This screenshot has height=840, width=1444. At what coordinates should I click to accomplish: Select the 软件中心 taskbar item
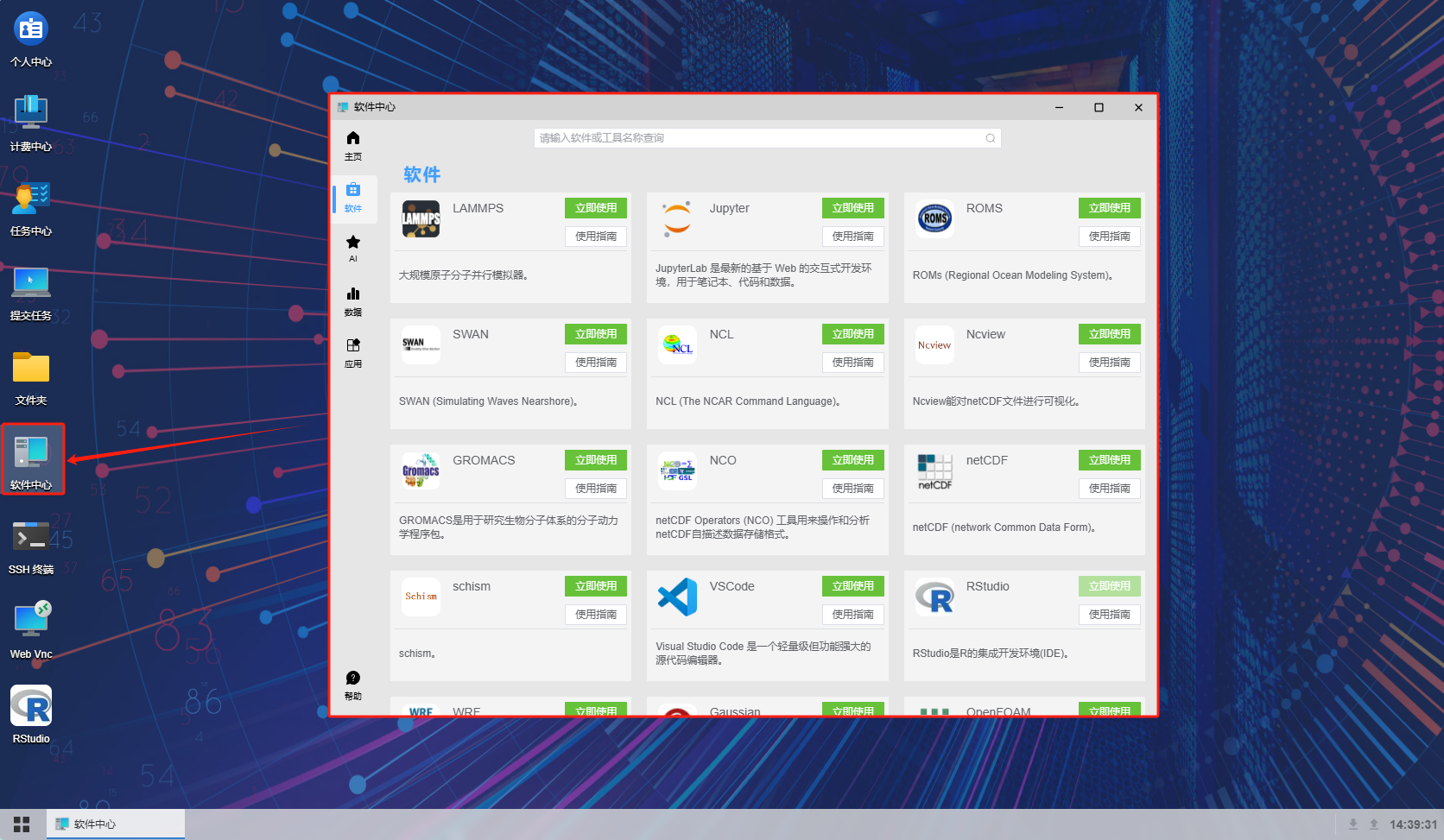115,824
